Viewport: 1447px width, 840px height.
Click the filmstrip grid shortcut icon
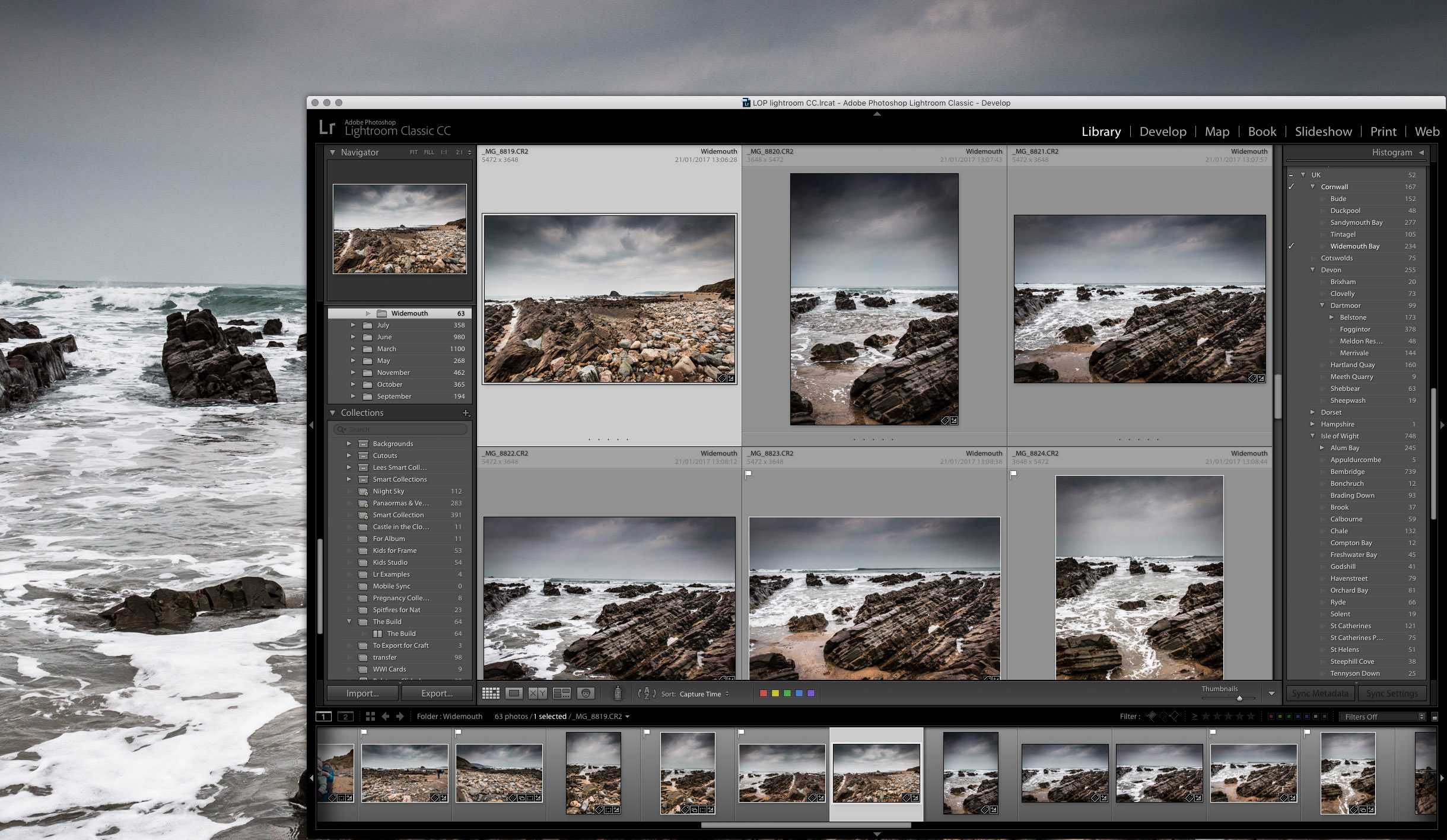tap(370, 717)
